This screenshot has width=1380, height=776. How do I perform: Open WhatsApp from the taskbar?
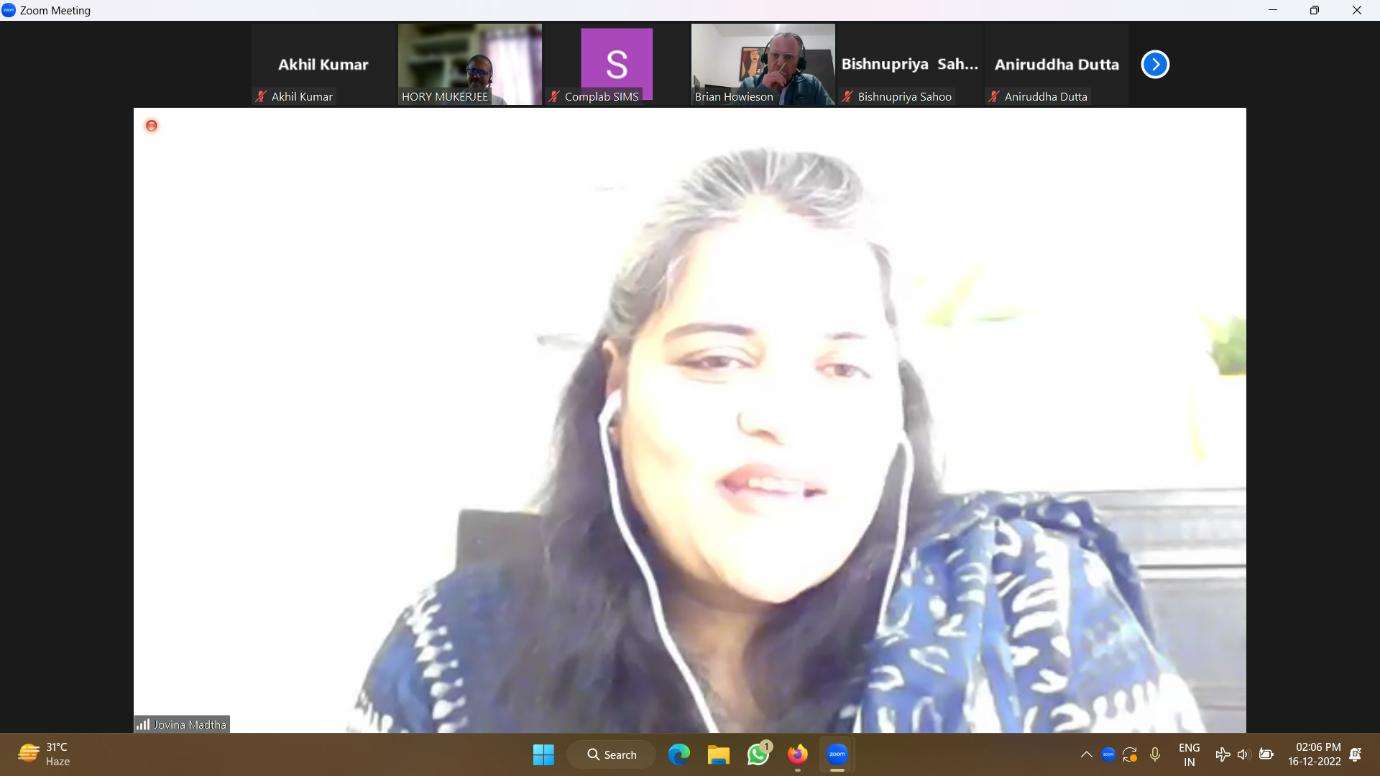click(x=758, y=754)
